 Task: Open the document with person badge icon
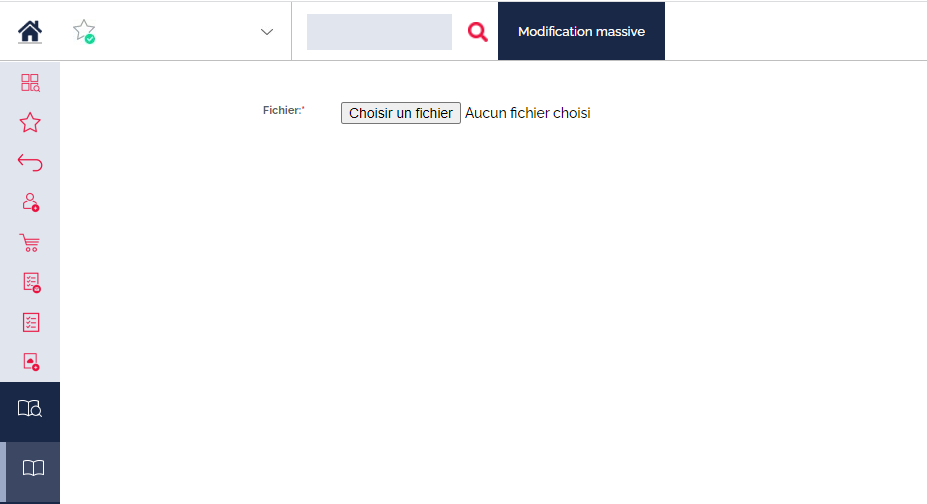click(x=31, y=362)
